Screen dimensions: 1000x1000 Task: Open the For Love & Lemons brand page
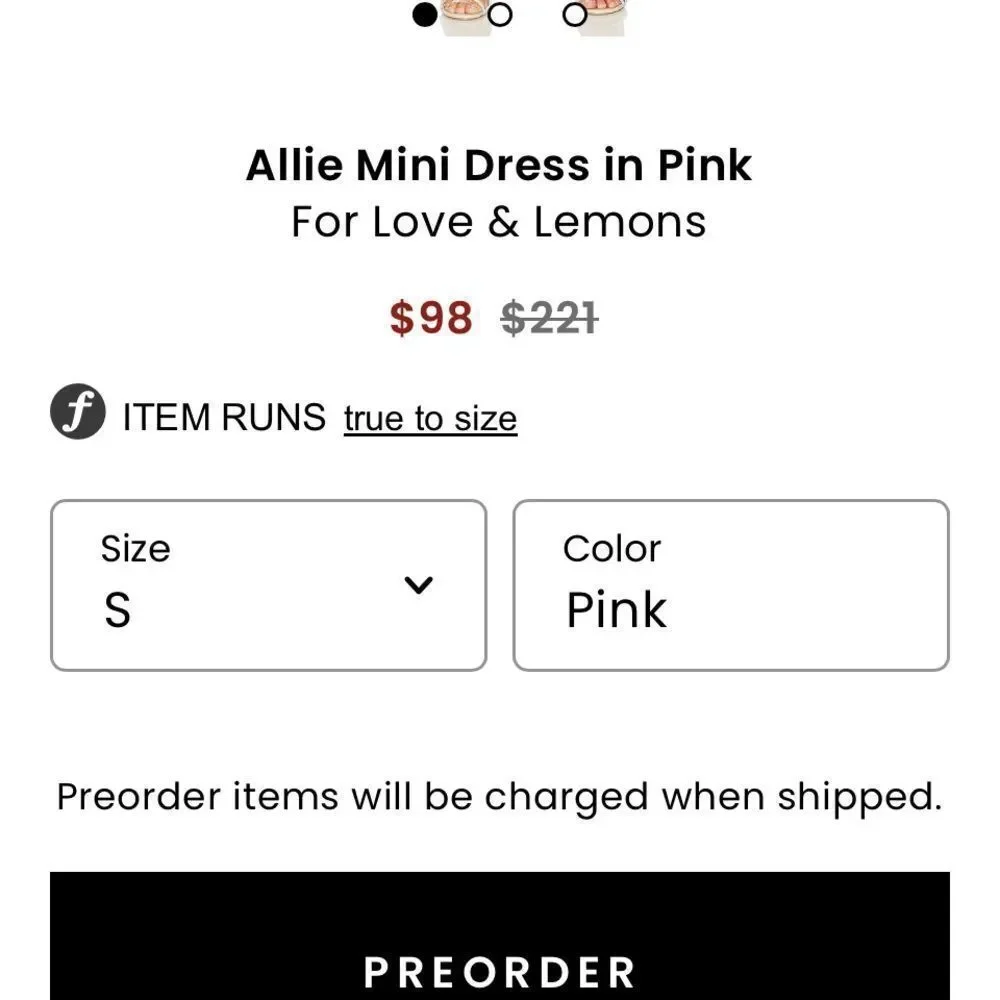tap(499, 221)
